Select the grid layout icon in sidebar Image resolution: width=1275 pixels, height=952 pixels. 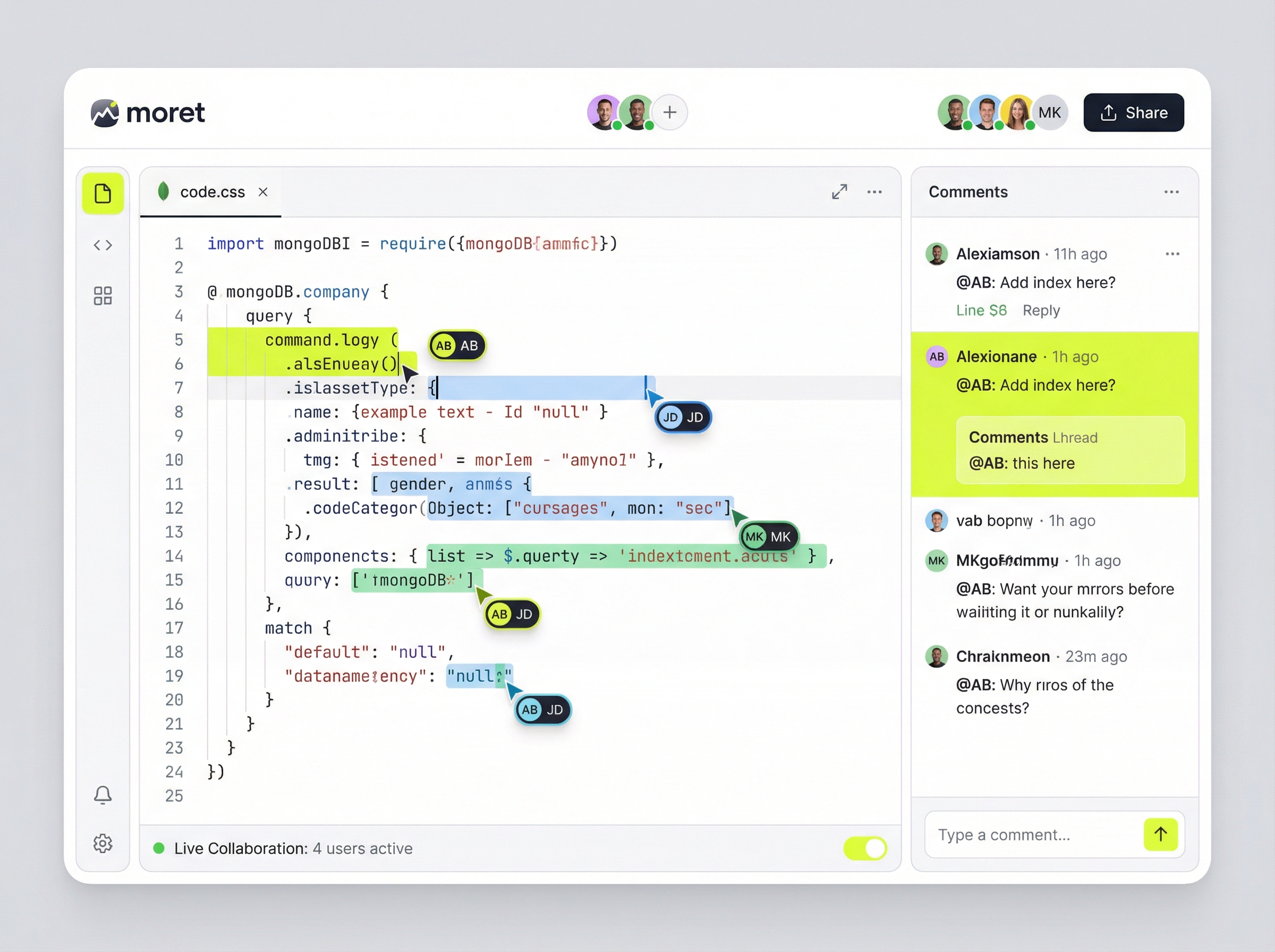(x=103, y=295)
